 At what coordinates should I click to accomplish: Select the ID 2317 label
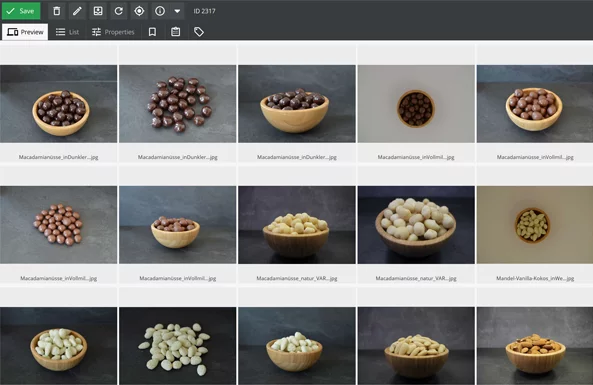[x=204, y=11]
